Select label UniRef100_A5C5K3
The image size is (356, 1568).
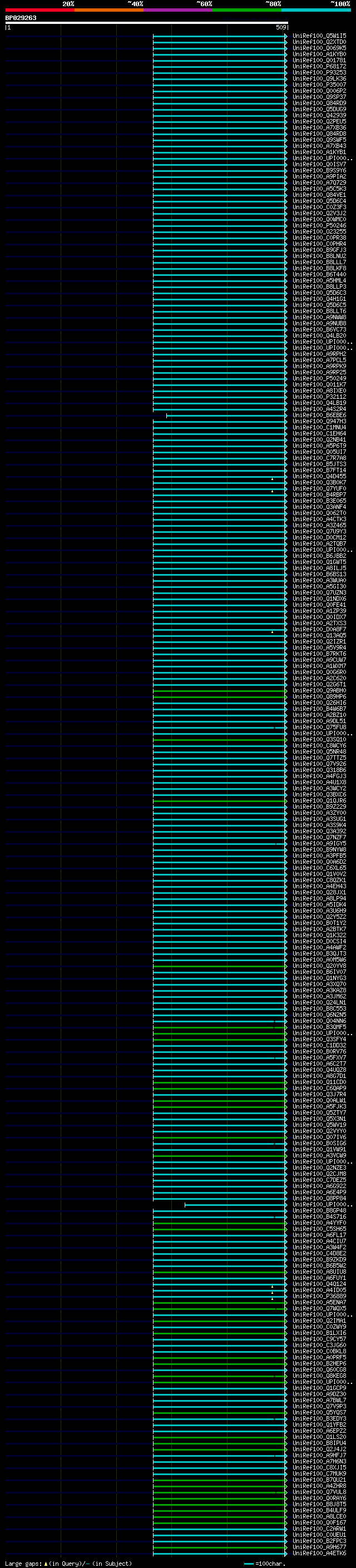(x=319, y=189)
